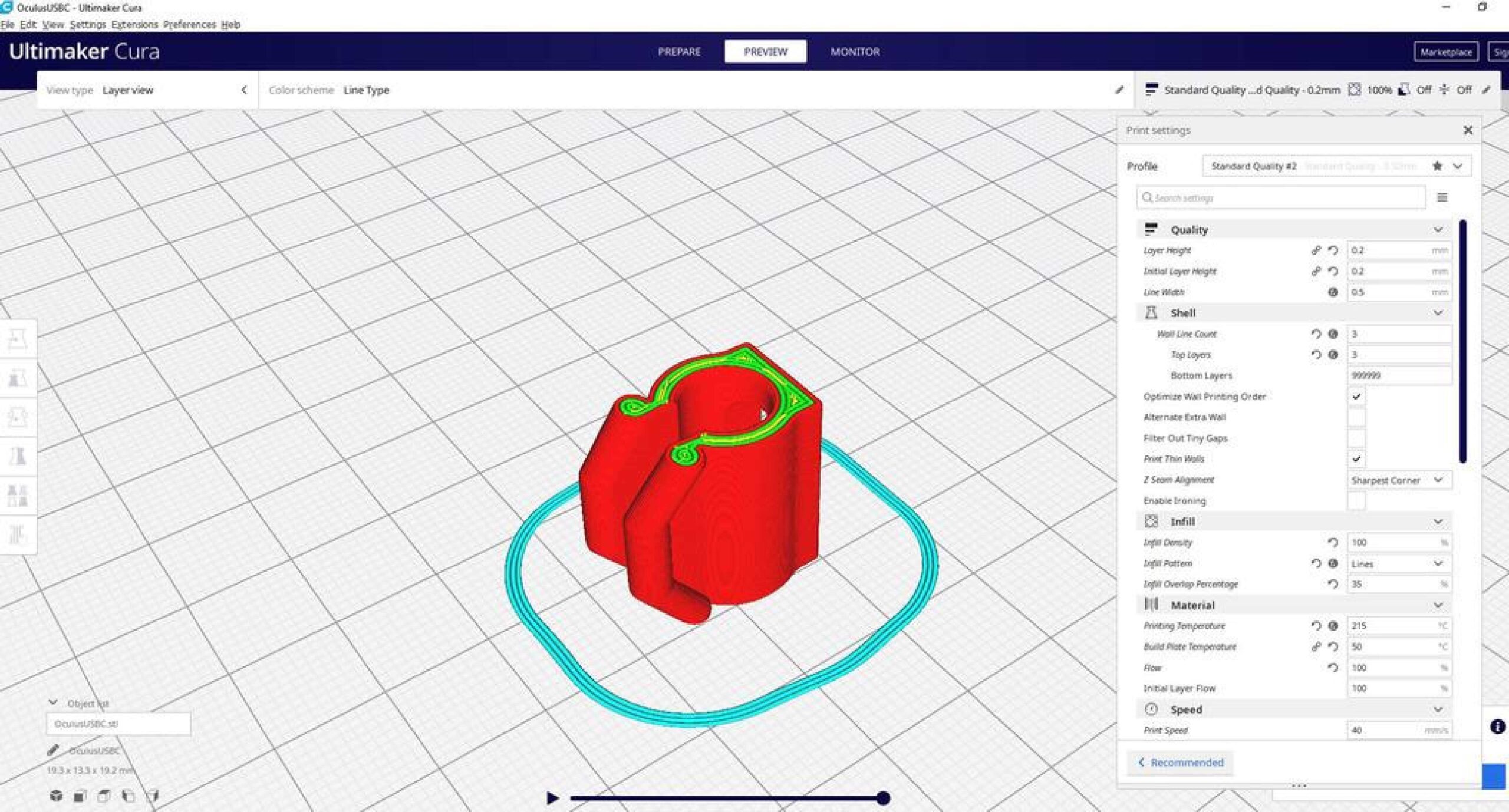
Task: Switch to right side view cube icon
Action: tap(152, 796)
